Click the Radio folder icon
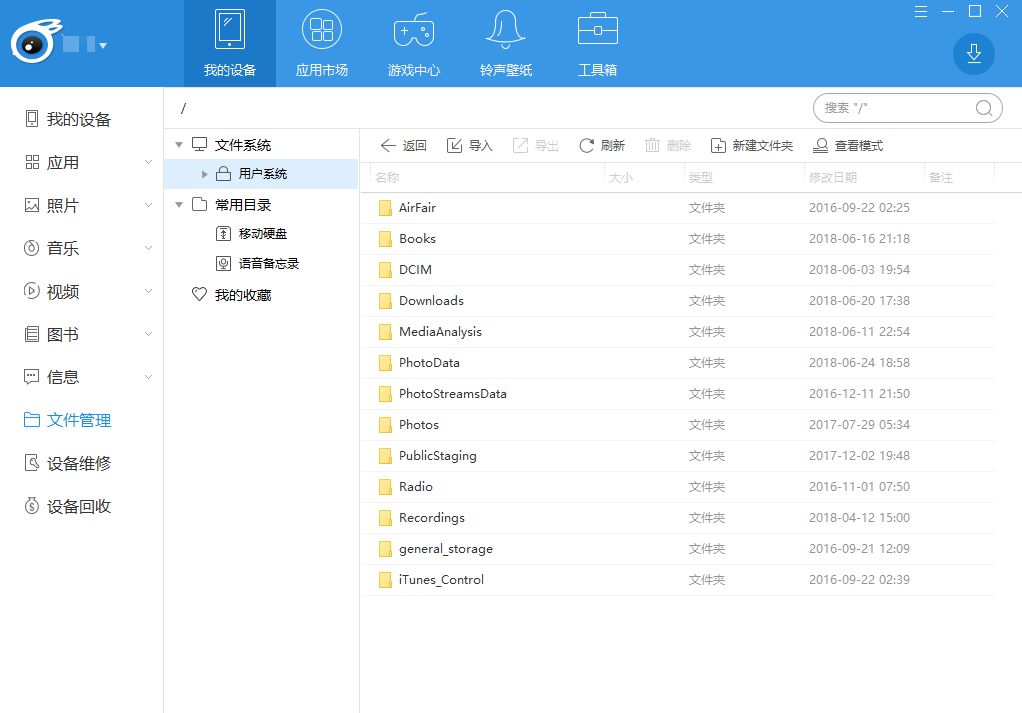The height and width of the screenshot is (713, 1022). click(x=385, y=487)
